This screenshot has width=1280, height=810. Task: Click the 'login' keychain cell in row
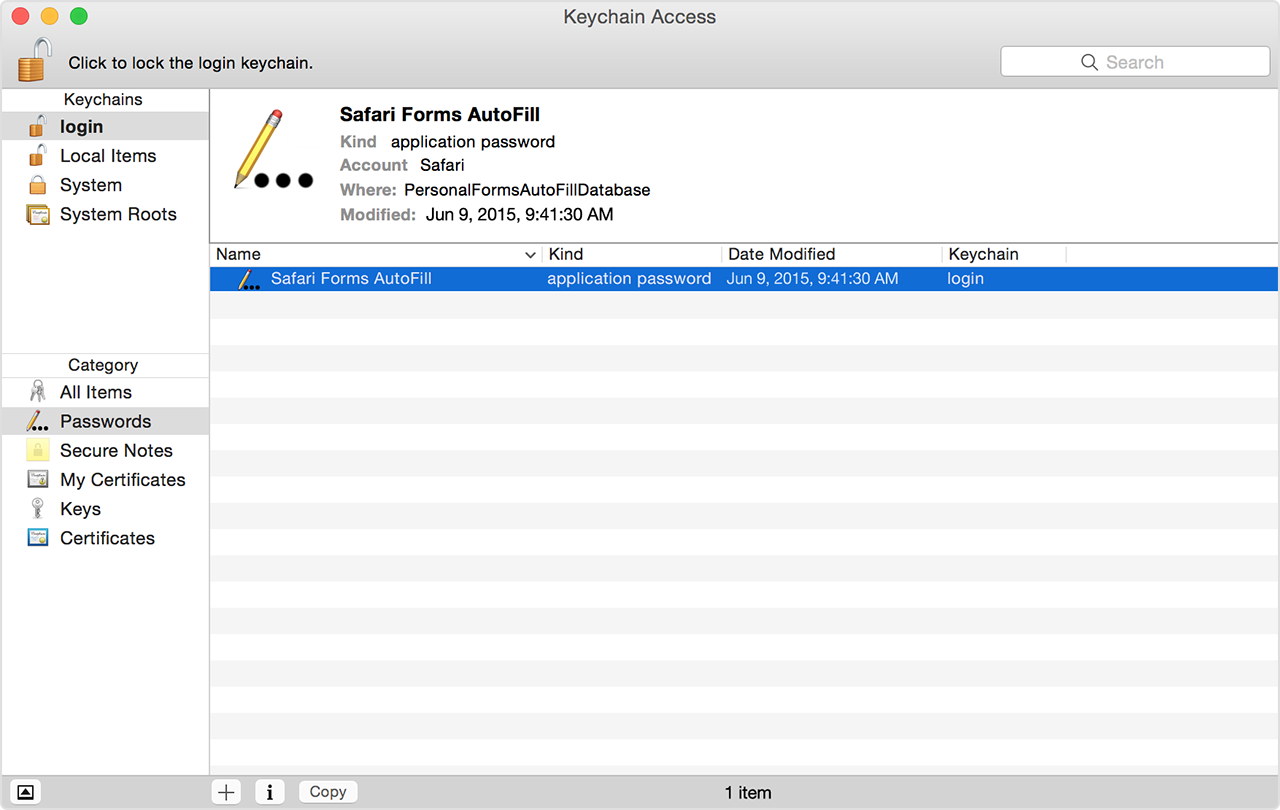(966, 279)
